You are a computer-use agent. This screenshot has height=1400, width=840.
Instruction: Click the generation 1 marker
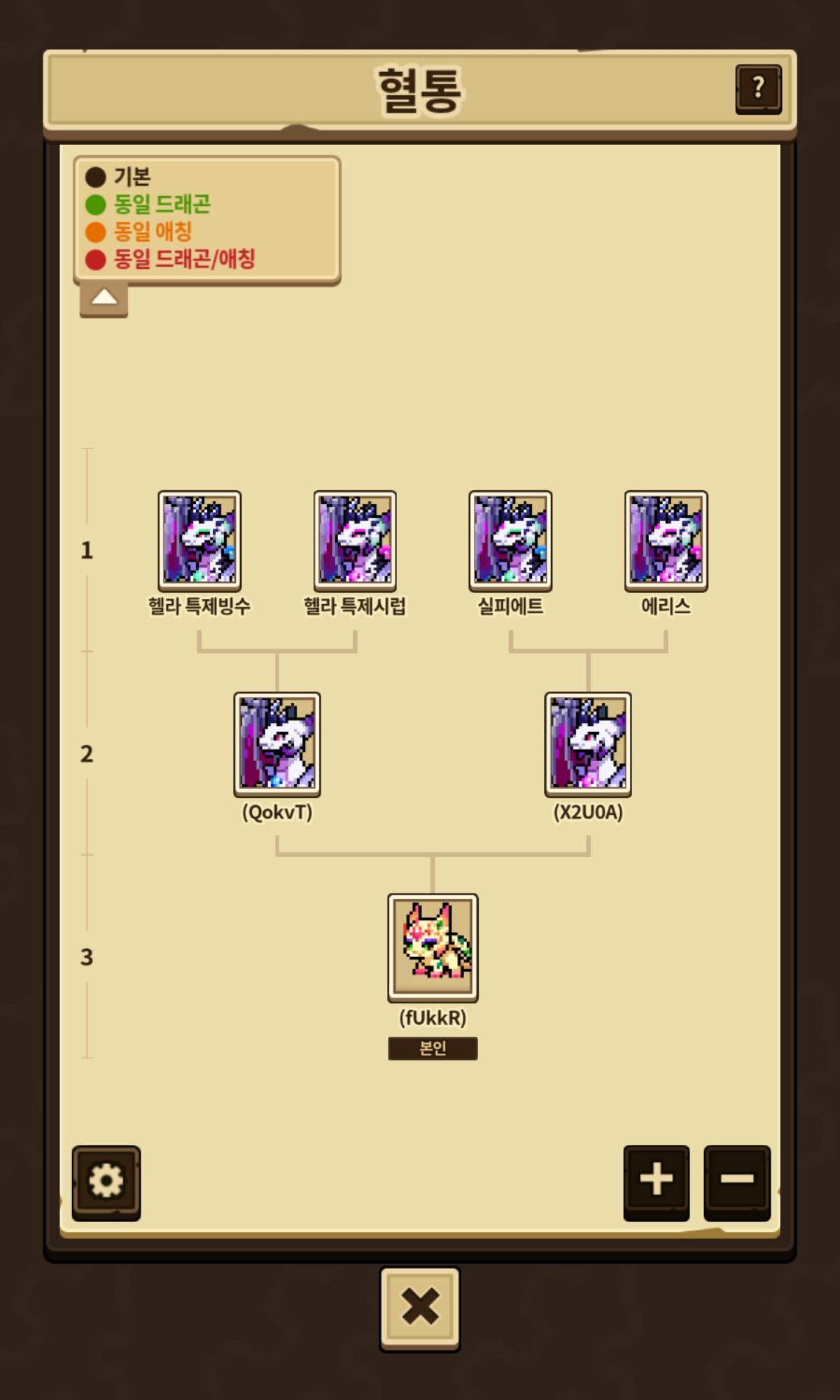point(87,550)
